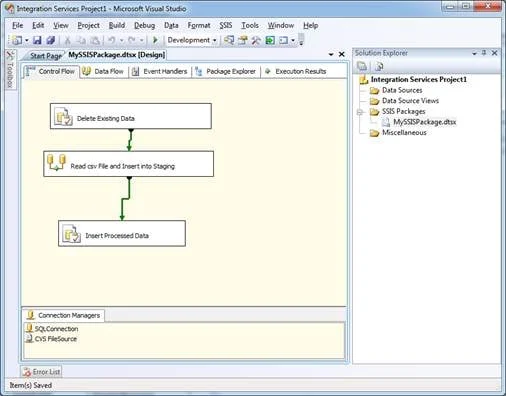Image resolution: width=506 pixels, height=396 pixels.
Task: Open the Format menu
Action: (199, 25)
